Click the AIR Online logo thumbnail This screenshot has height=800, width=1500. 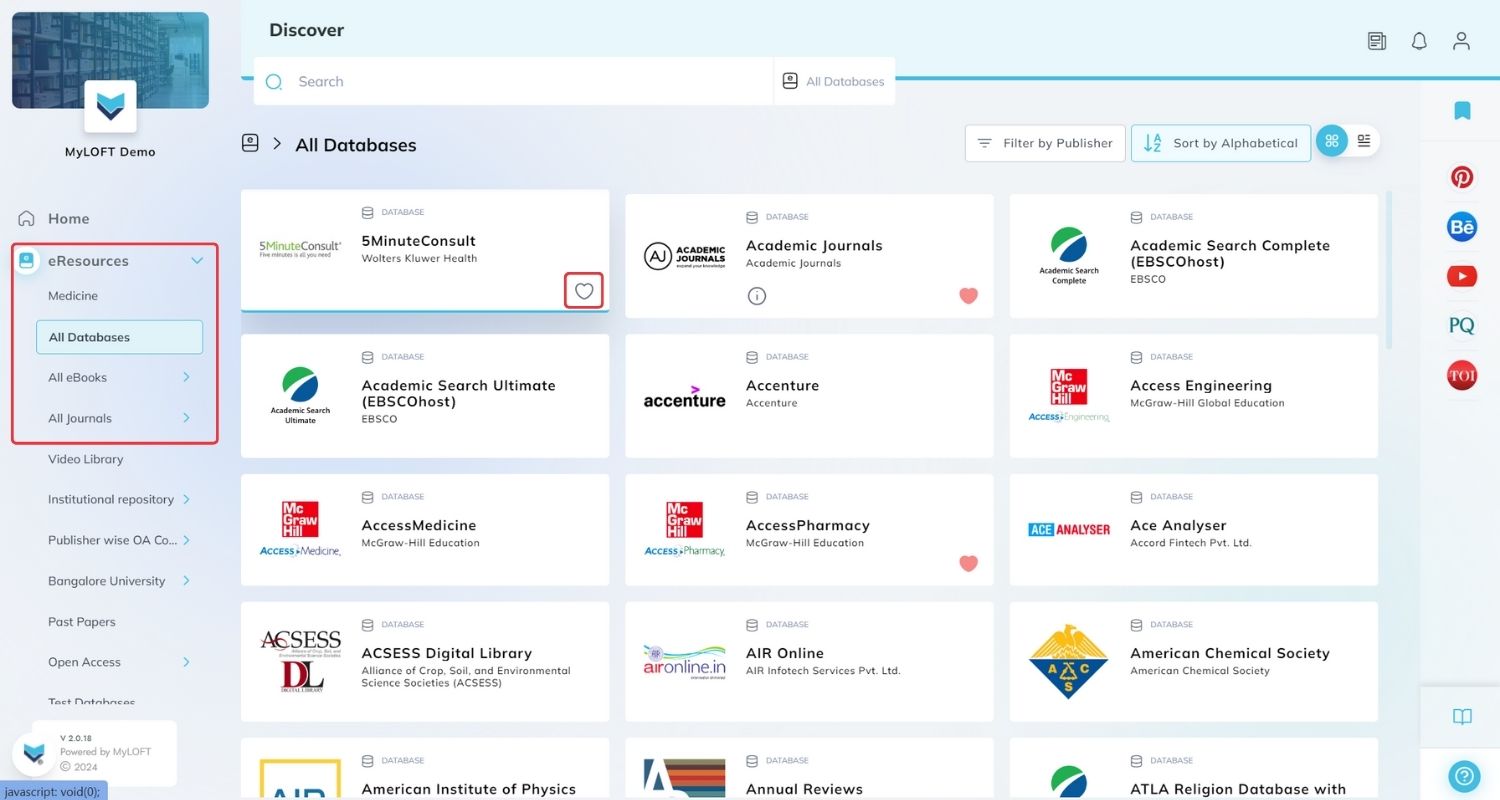684,661
